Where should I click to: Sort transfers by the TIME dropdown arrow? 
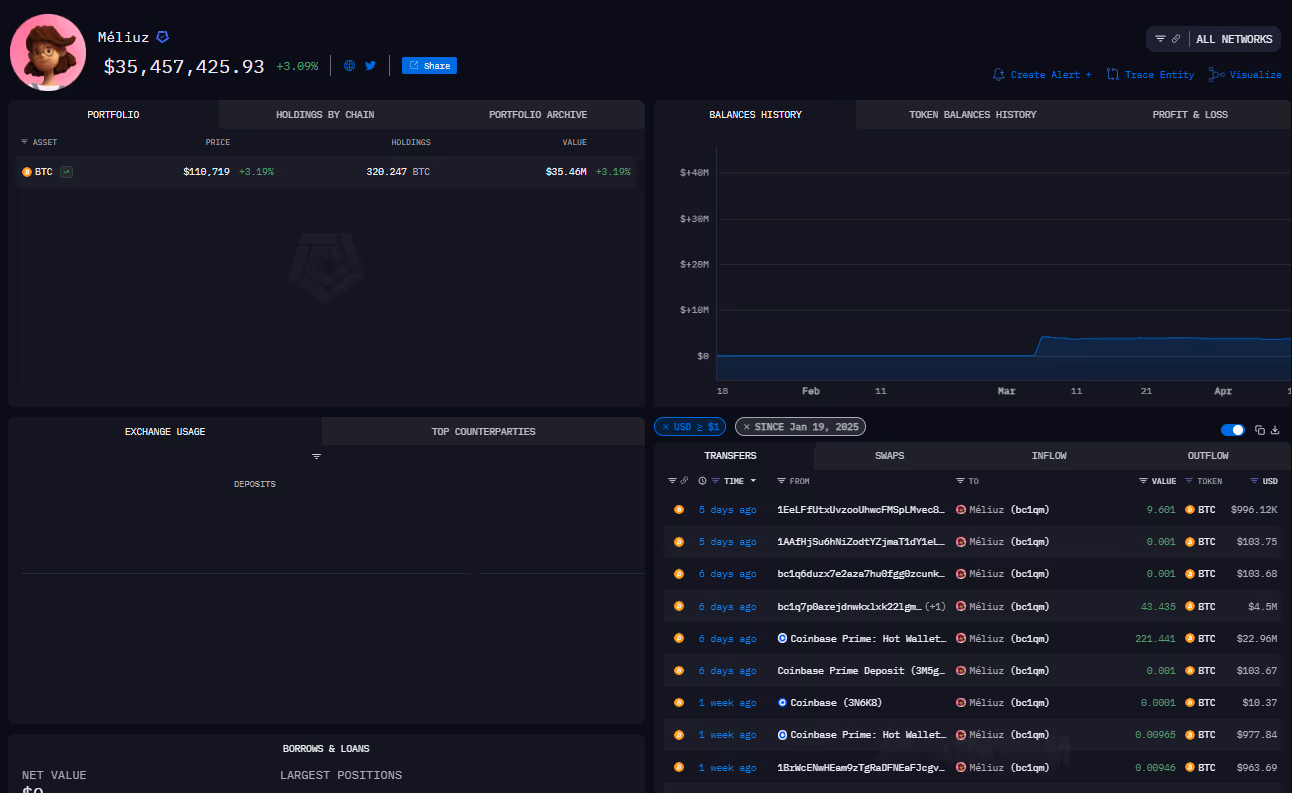click(753, 481)
